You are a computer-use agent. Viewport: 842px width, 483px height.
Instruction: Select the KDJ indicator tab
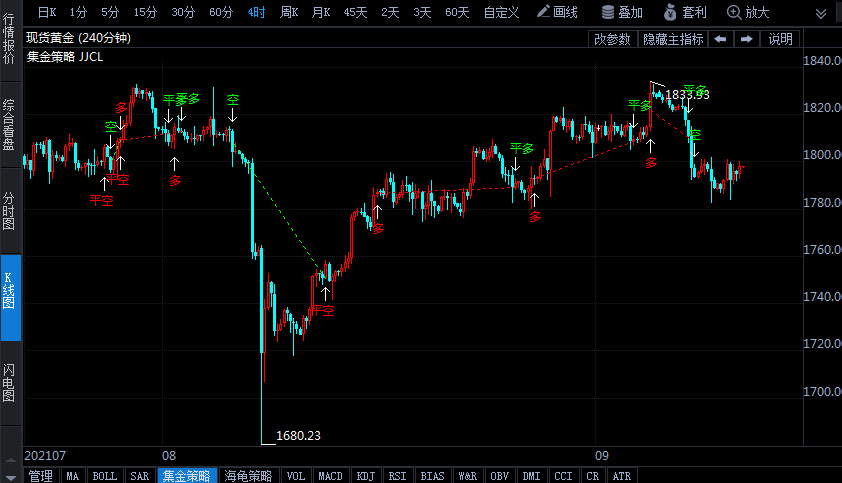click(366, 476)
